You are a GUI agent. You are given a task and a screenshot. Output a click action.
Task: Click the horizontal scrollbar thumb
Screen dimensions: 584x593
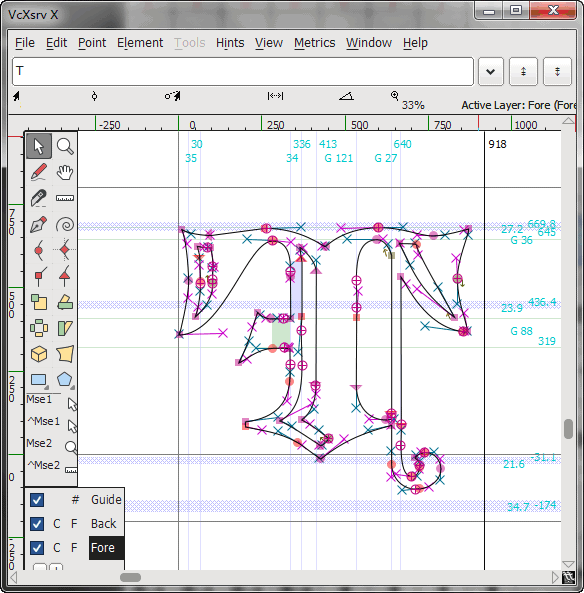(130, 577)
